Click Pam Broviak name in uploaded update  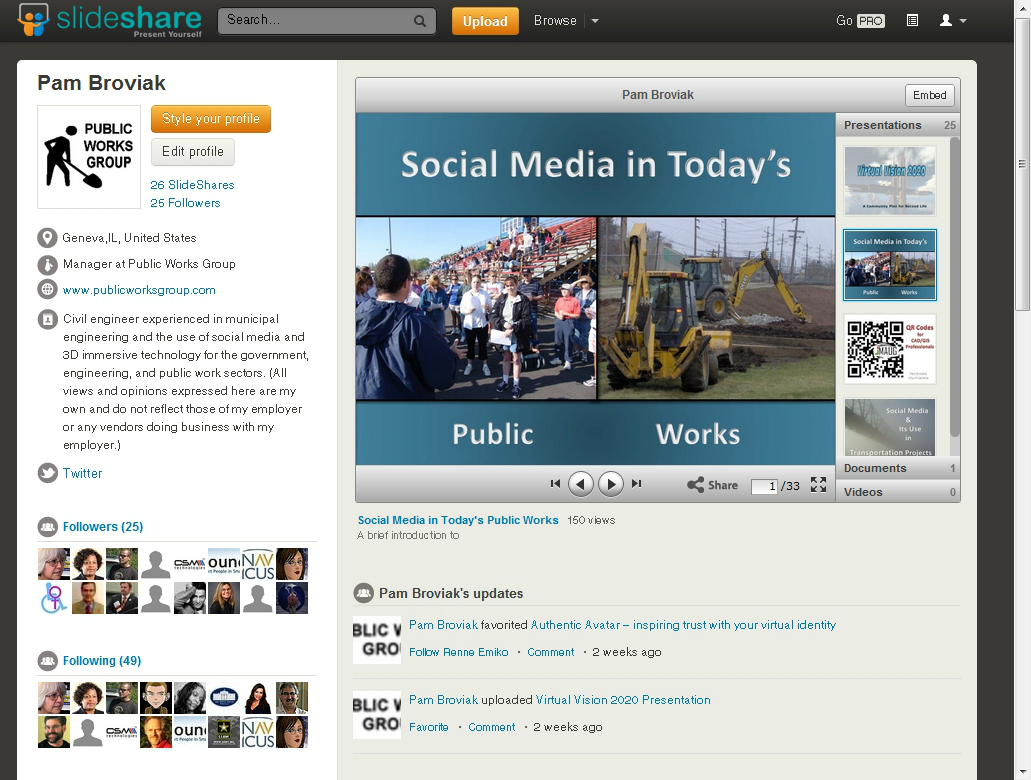(x=443, y=700)
